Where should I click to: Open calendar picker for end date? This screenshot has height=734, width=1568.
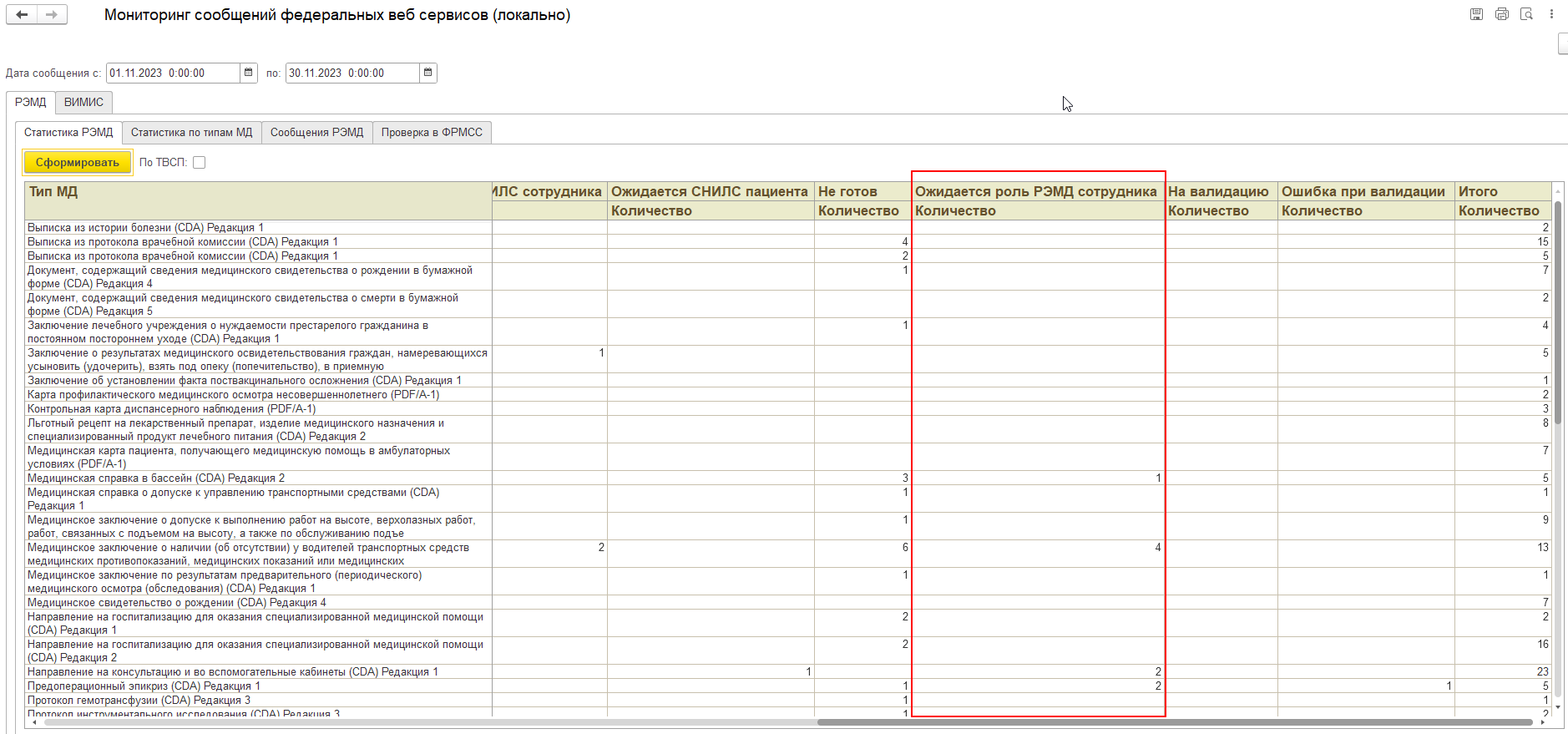click(427, 73)
